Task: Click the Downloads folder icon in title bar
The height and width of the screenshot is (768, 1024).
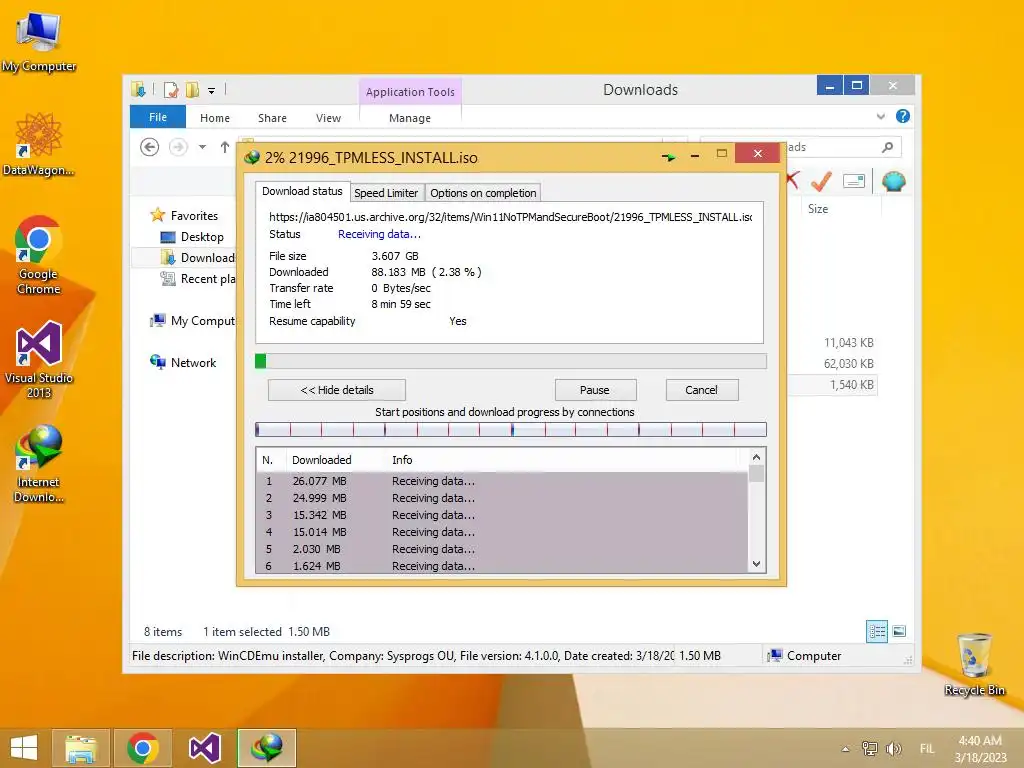Action: pyautogui.click(x=138, y=89)
